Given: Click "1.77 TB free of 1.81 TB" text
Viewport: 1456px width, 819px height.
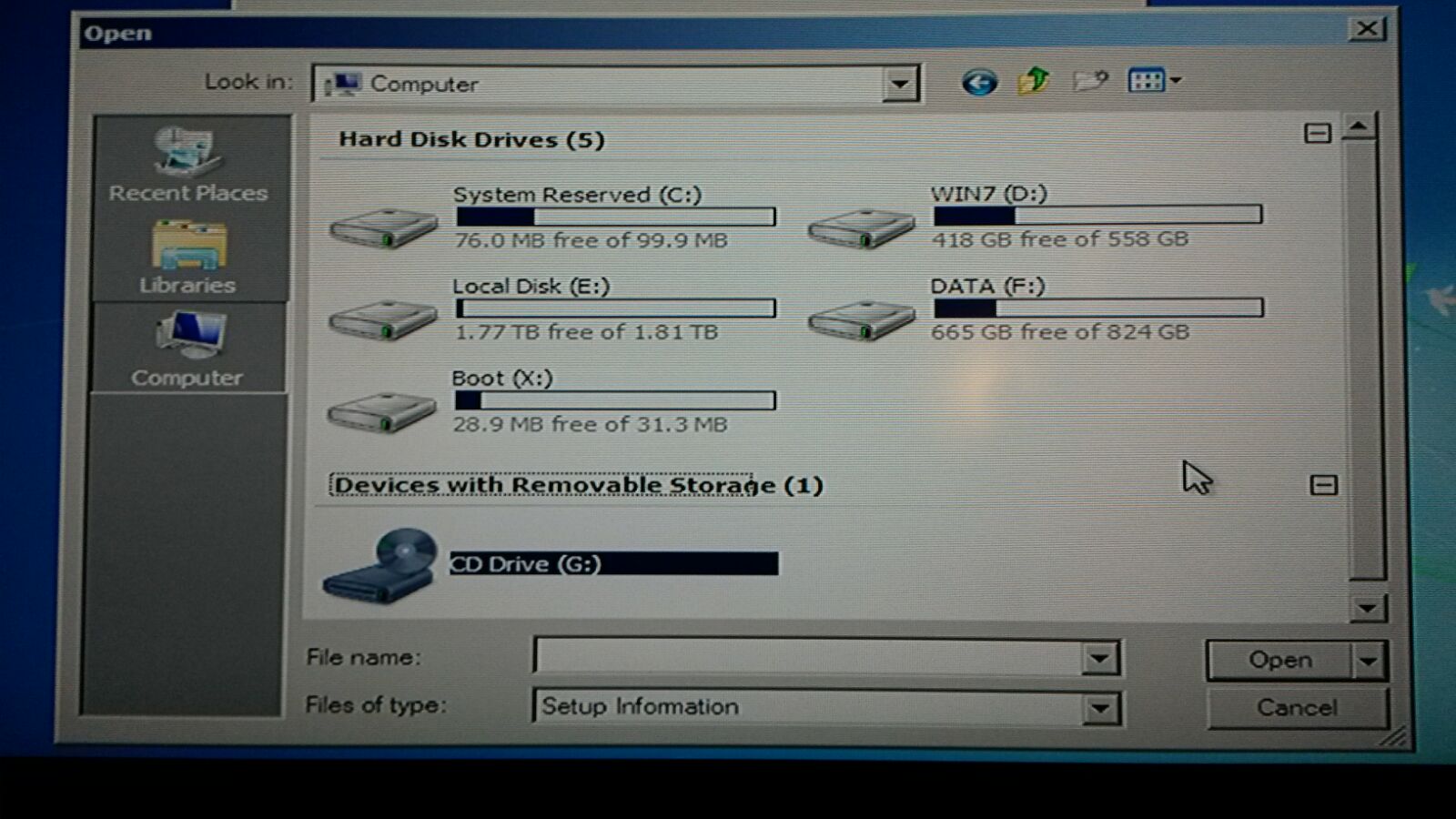Looking at the screenshot, I should pyautogui.click(x=586, y=332).
